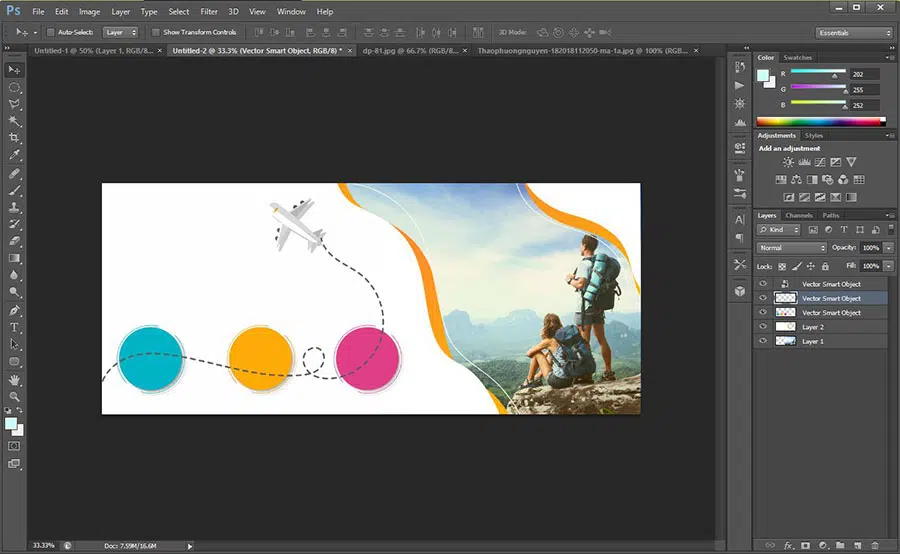The width and height of the screenshot is (900, 554).
Task: Click the delete layer trash icon
Action: pyautogui.click(x=874, y=545)
